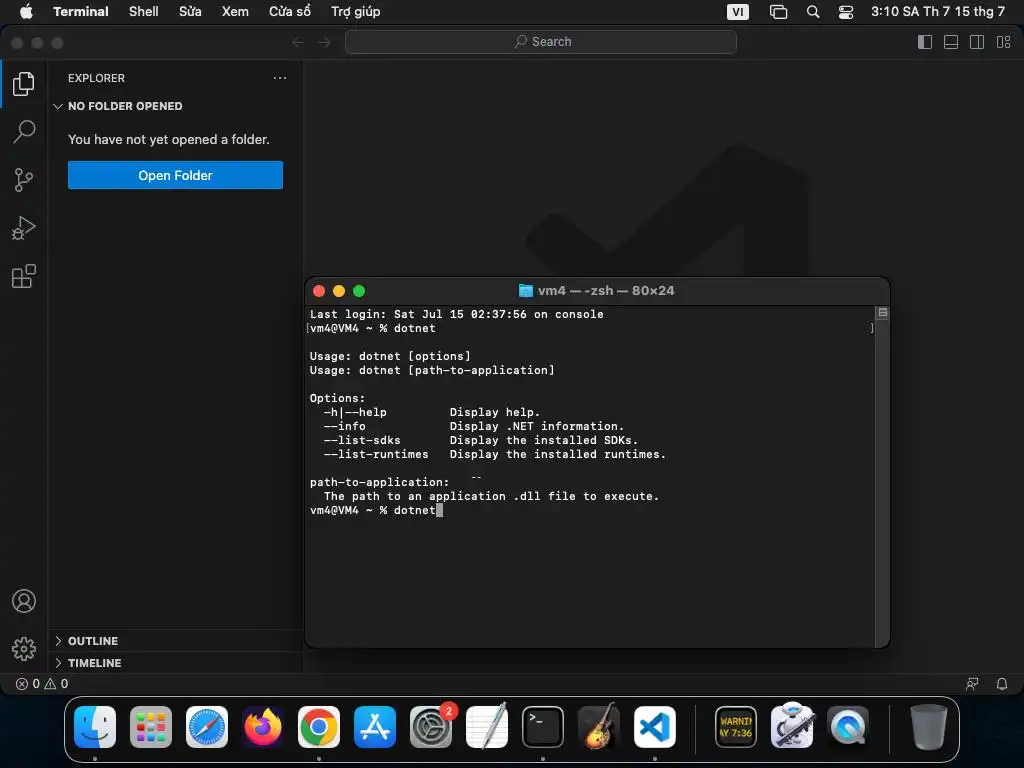Open Firefox from the Dock

point(263,727)
